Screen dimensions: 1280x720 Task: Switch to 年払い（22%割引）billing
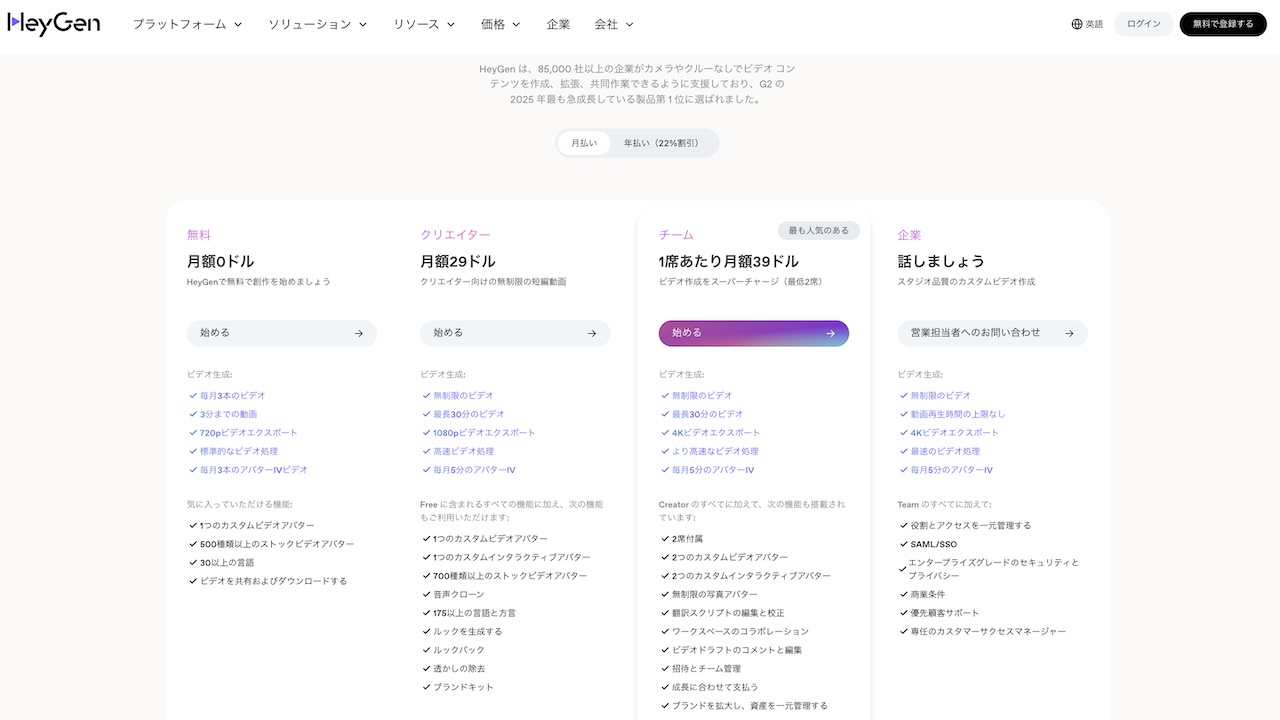(x=661, y=143)
